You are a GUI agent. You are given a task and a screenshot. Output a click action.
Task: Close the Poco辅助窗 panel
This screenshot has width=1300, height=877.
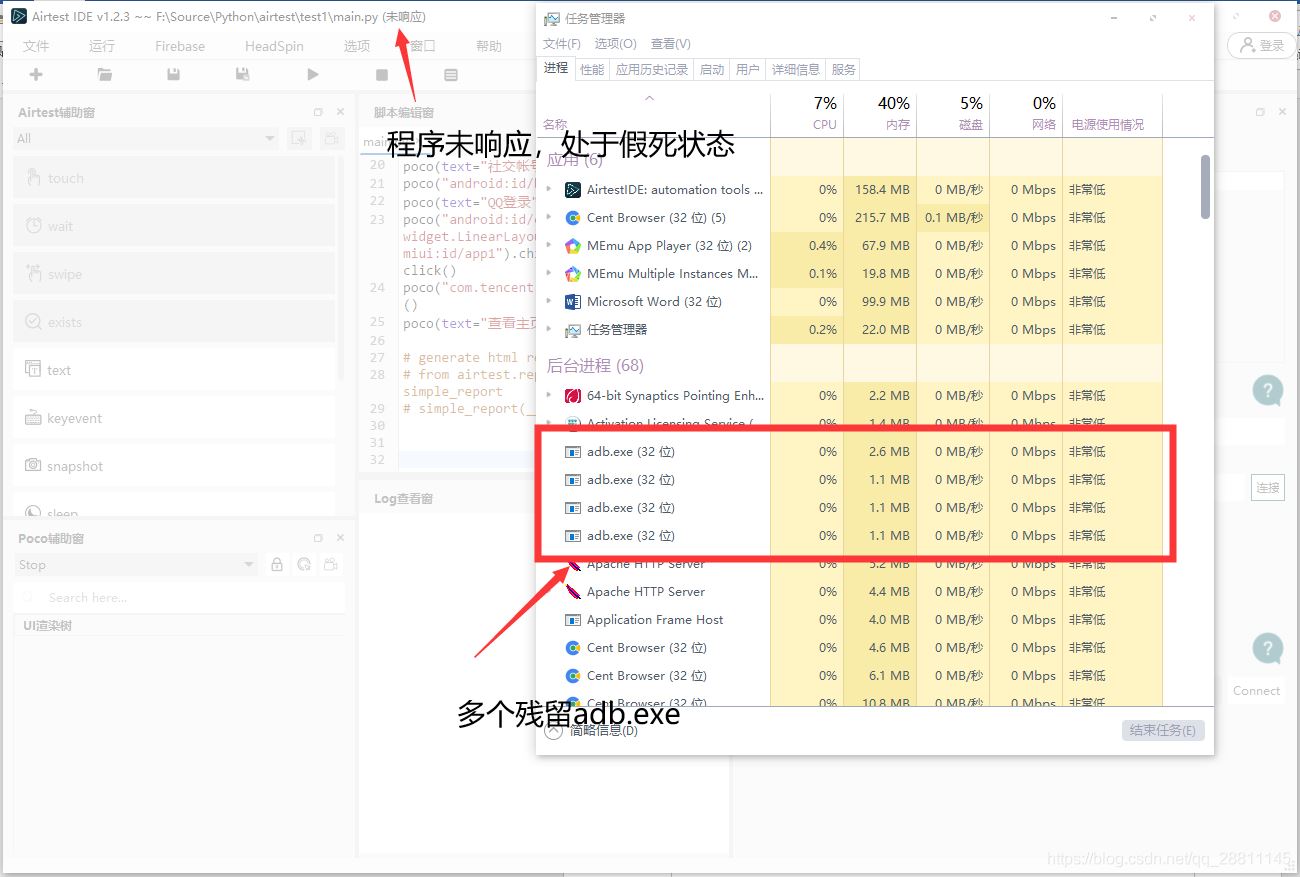pos(340,538)
